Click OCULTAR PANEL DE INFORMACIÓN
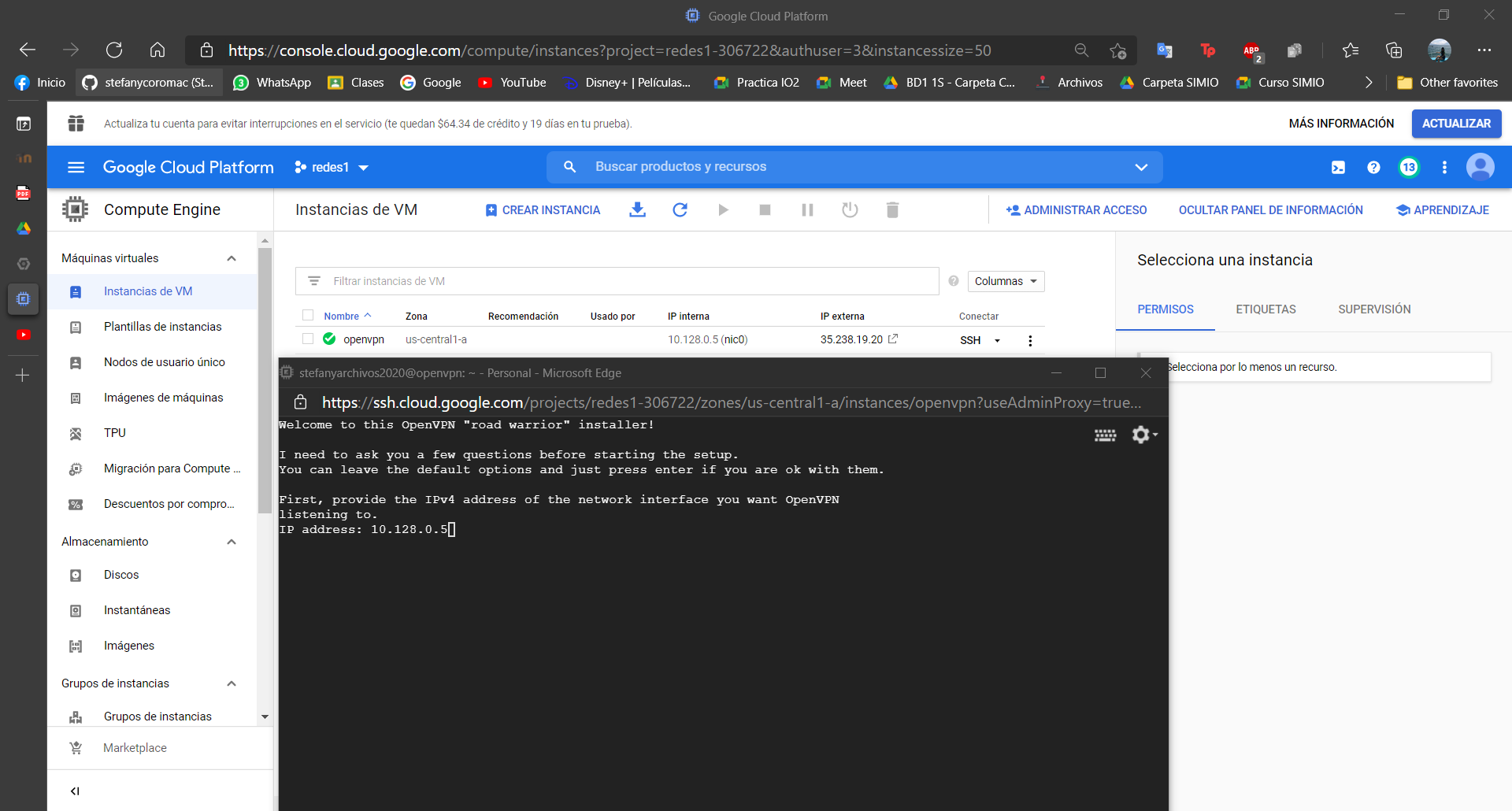 (1270, 210)
